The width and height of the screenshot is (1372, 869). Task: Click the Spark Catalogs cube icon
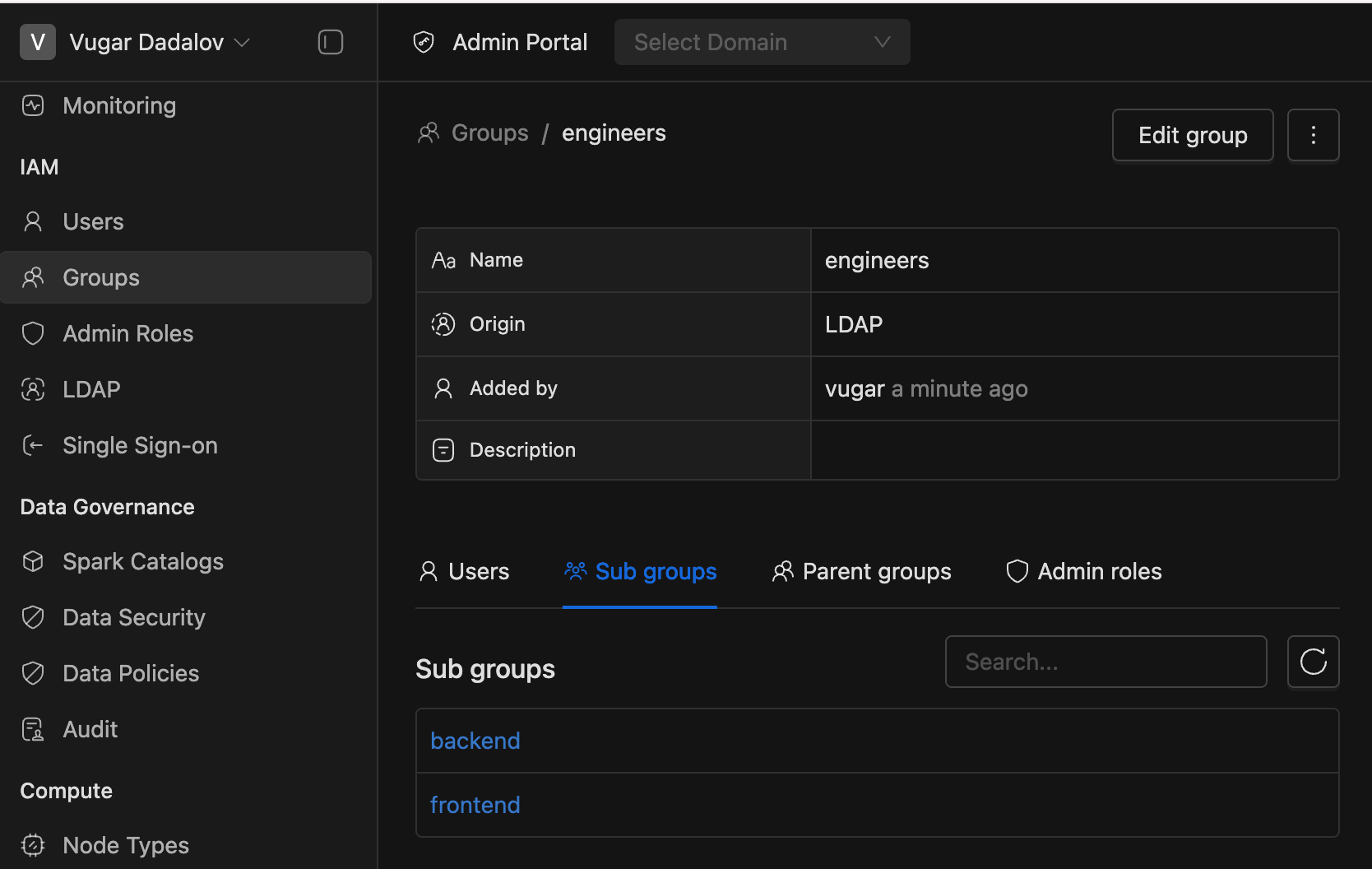[x=33, y=561]
